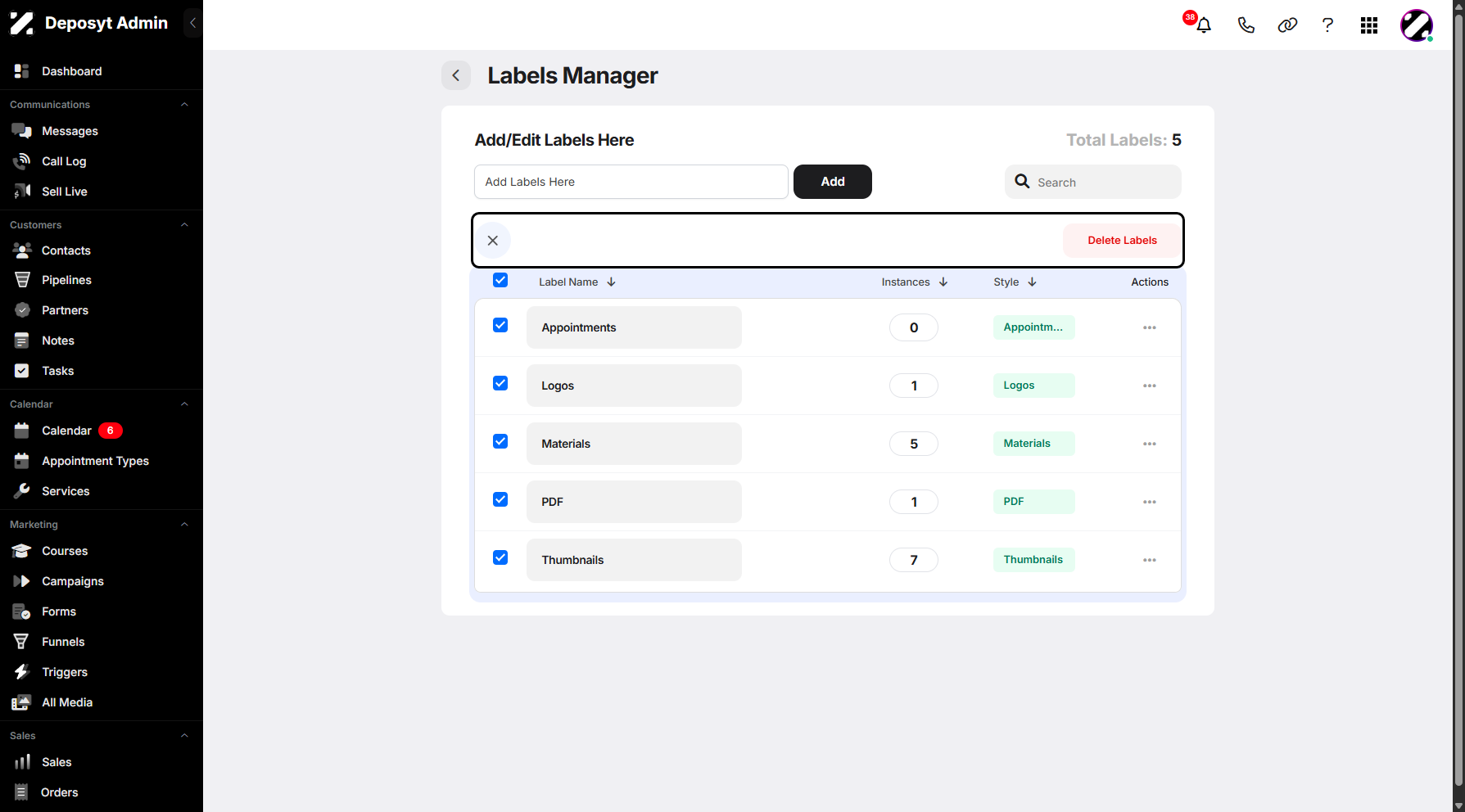The width and height of the screenshot is (1465, 812).
Task: Click the green Thumbnails style tag
Action: 1033,560
